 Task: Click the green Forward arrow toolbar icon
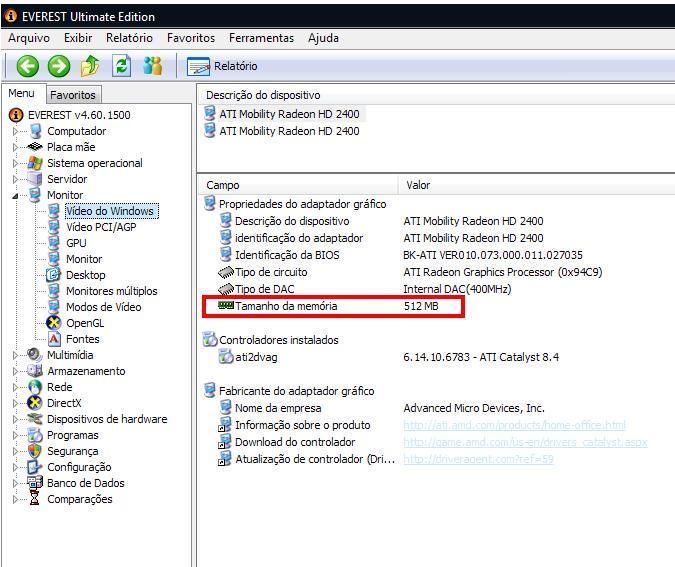(59, 66)
